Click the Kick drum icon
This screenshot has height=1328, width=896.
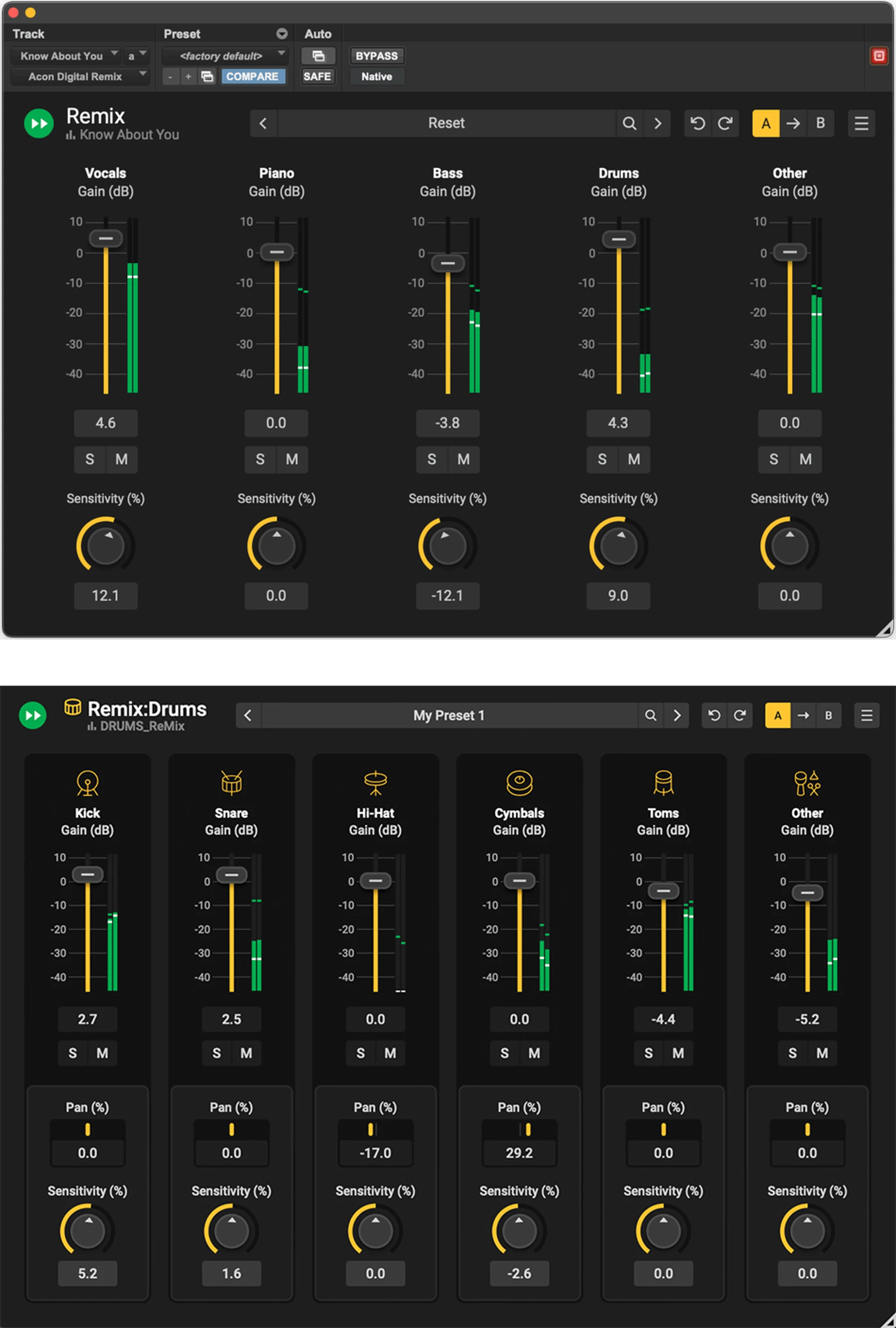[88, 783]
